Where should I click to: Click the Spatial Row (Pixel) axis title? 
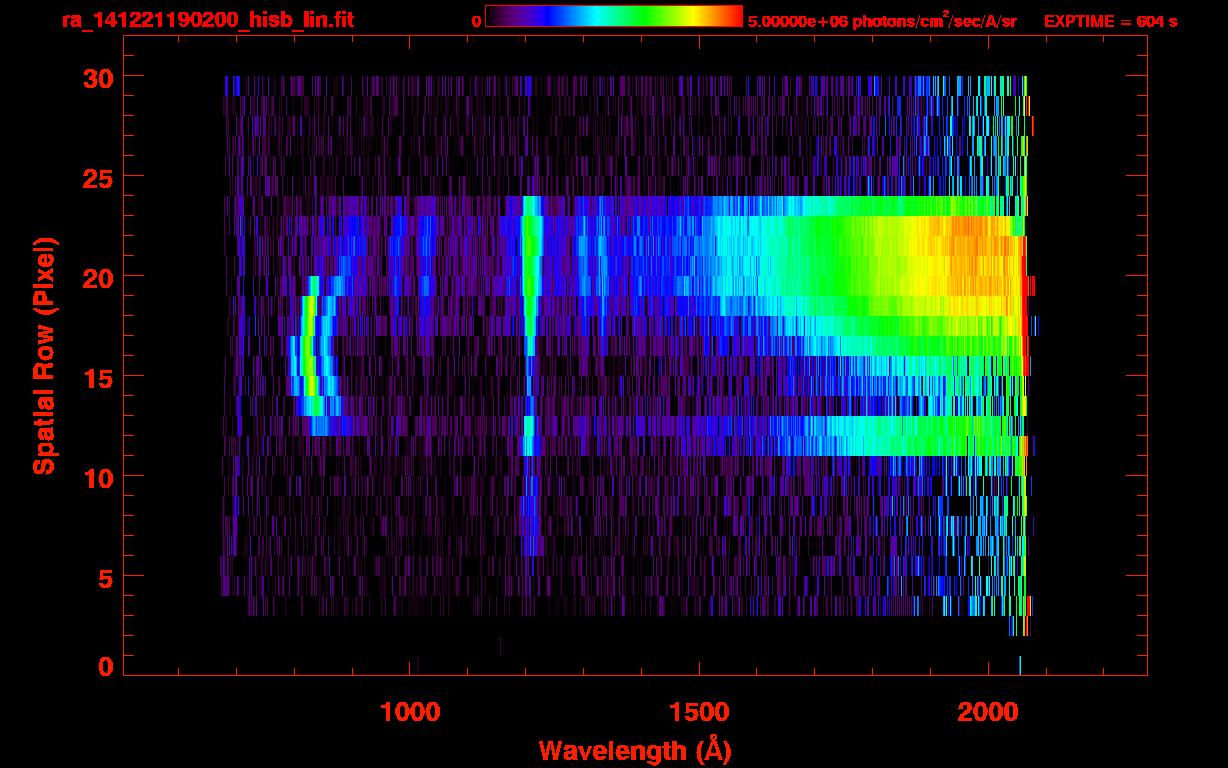(44, 356)
